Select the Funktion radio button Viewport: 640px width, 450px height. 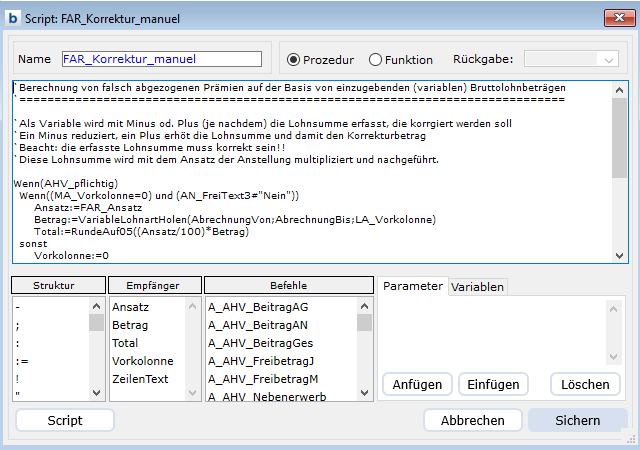376,59
